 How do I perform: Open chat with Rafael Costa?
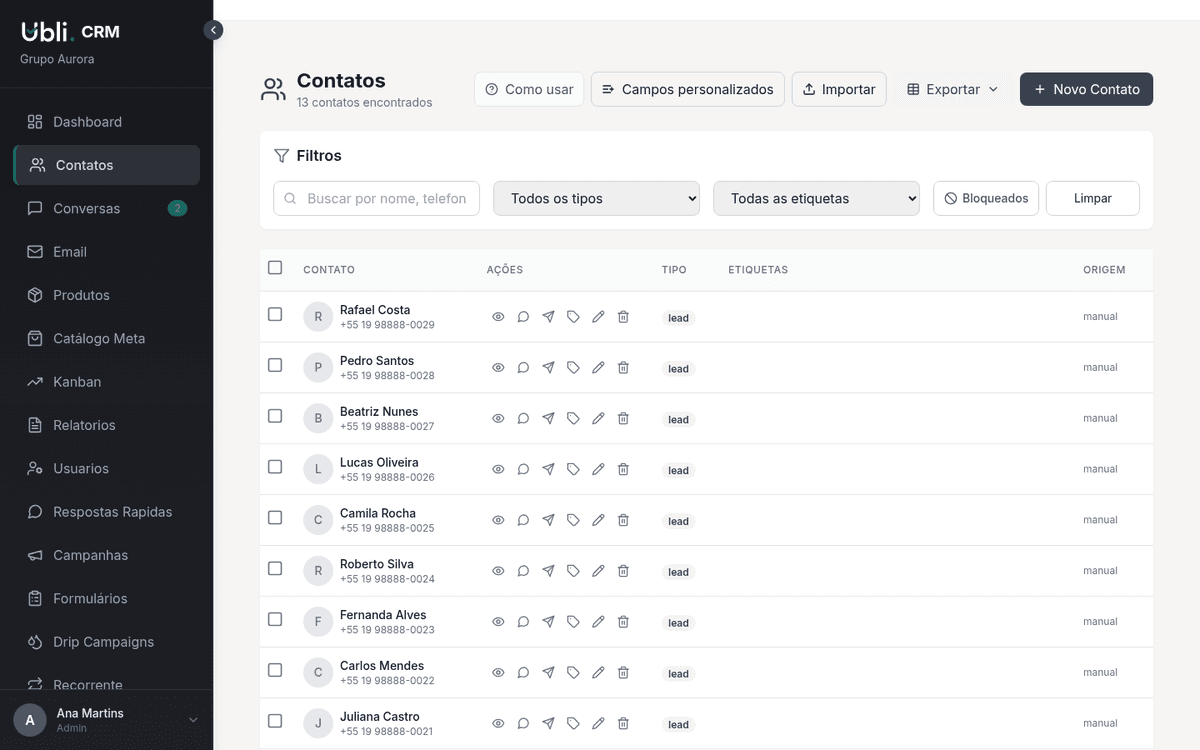[x=523, y=317]
